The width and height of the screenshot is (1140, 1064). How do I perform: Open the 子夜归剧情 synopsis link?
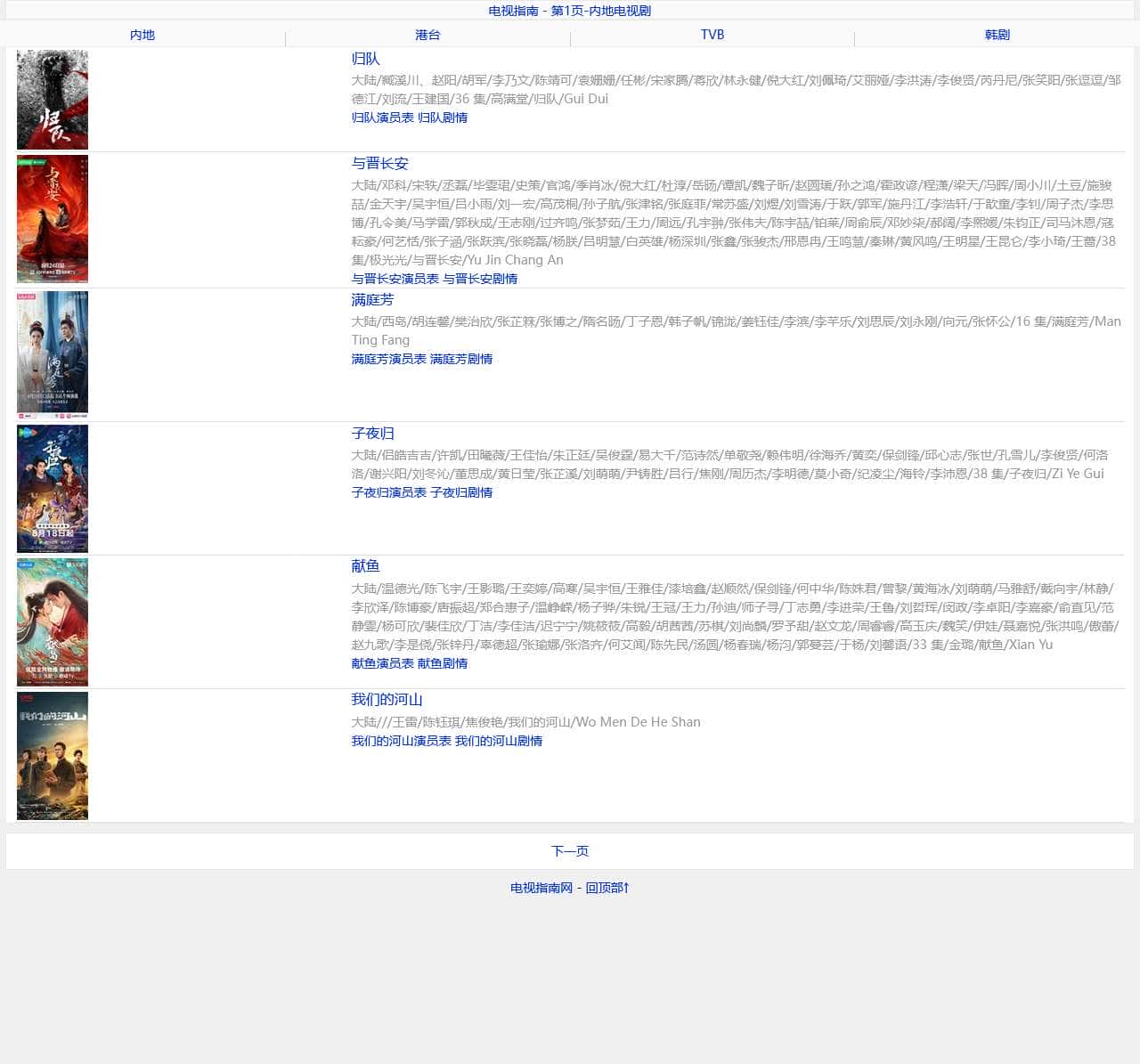point(461,492)
